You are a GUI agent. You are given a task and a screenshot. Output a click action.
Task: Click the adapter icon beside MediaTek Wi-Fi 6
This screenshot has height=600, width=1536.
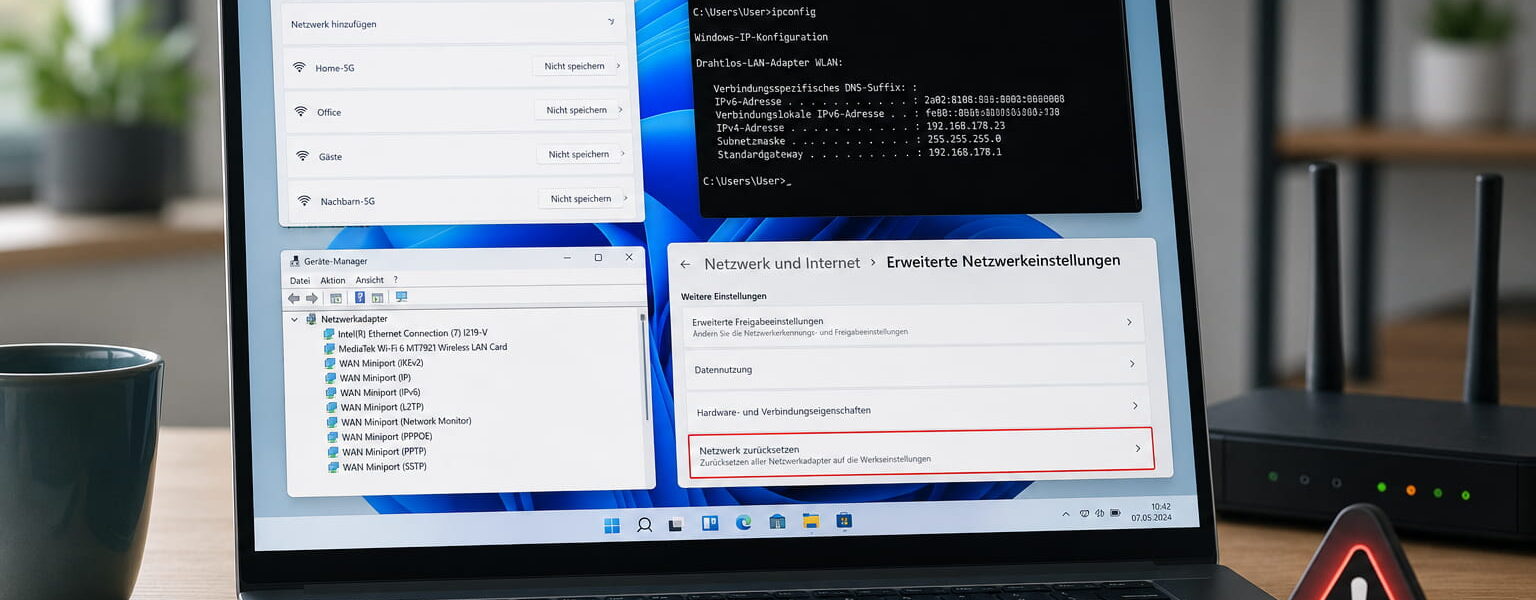click(x=330, y=348)
